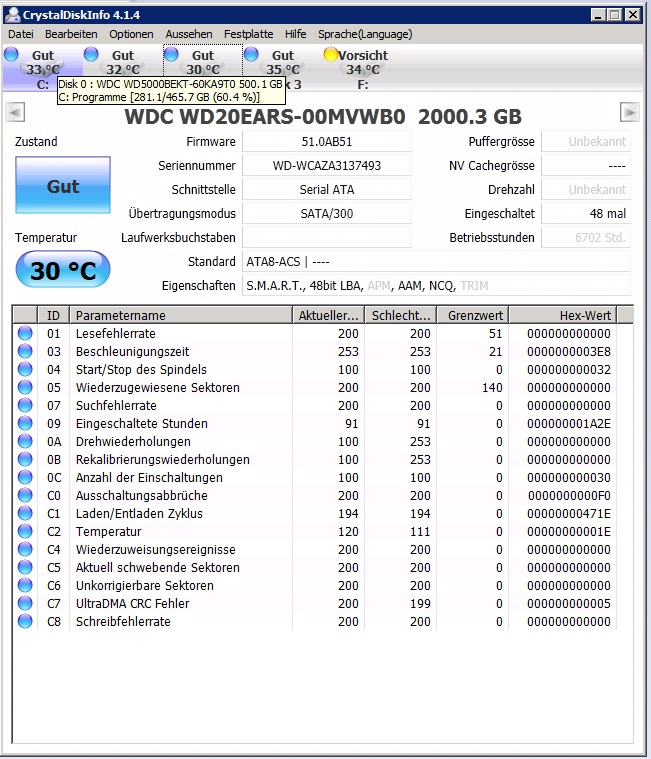
Task: Click the Firmware field 51.0AB51
Action: (x=327, y=142)
